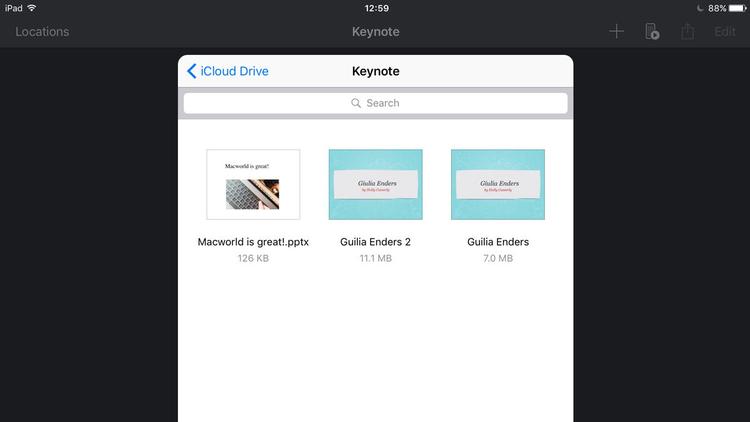This screenshot has width=750, height=422.
Task: Open the Guilia Enders 2 thumbnail
Action: click(375, 185)
